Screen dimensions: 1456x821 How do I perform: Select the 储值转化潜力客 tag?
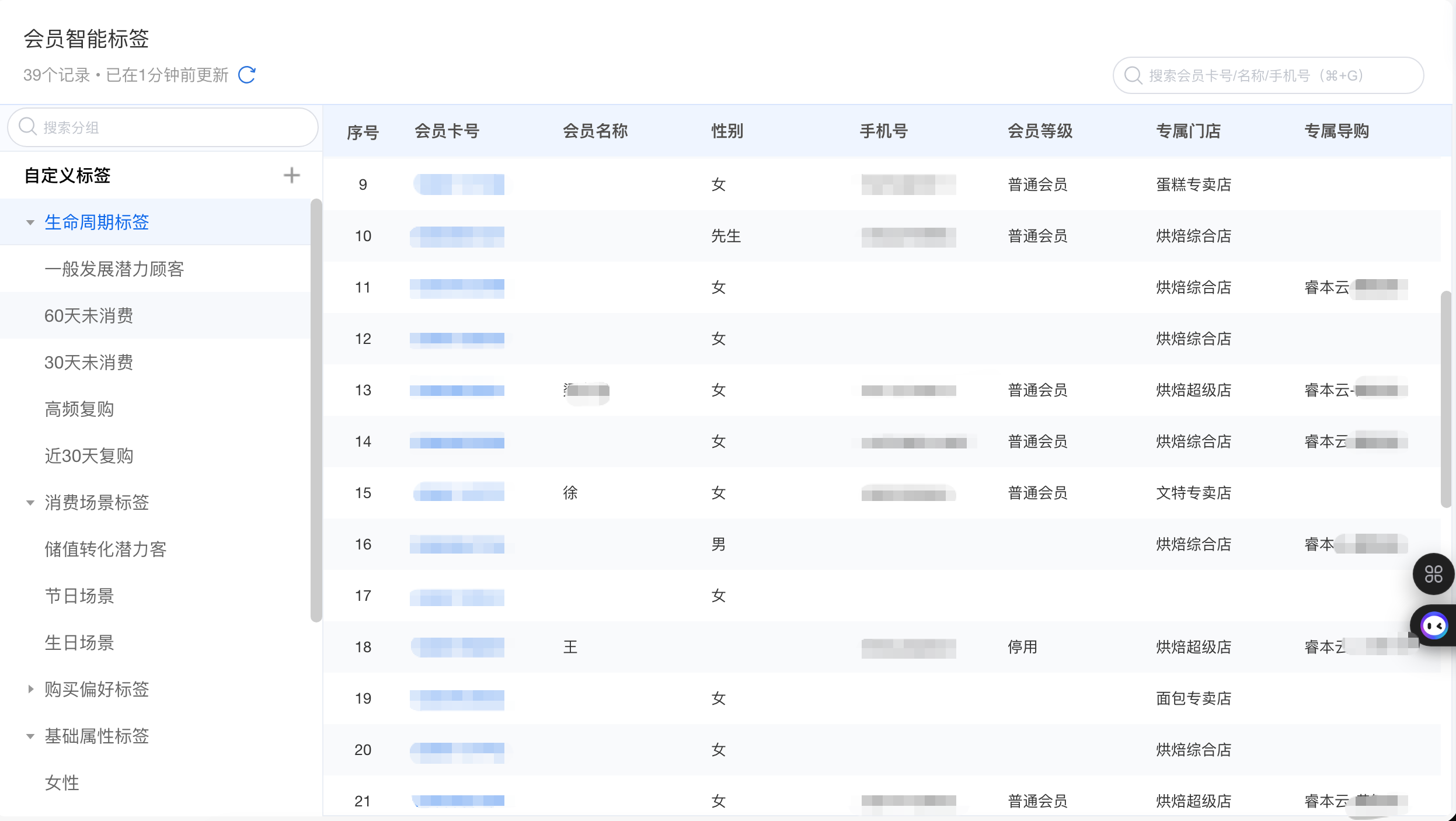(106, 549)
